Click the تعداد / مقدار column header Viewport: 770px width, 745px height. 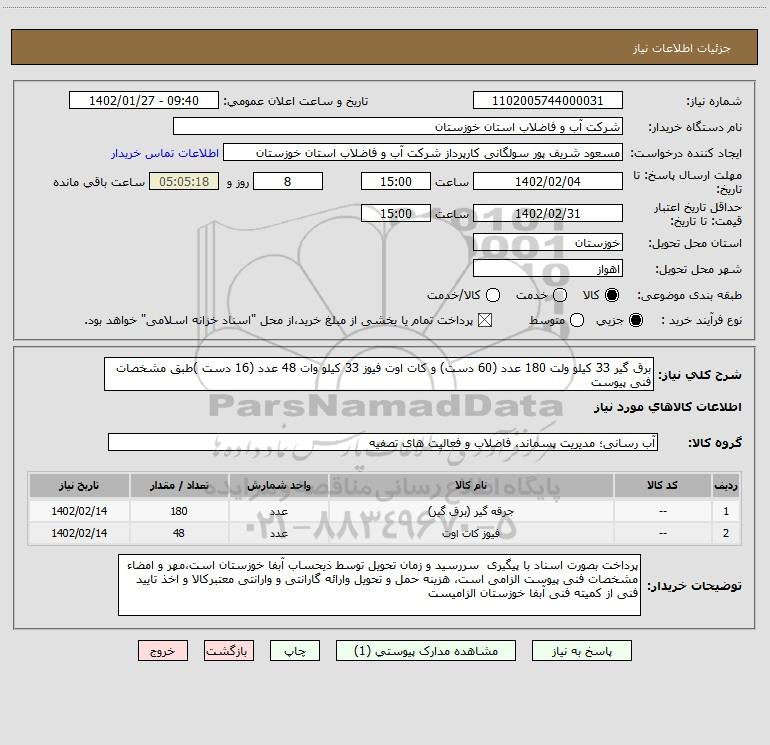(179, 485)
